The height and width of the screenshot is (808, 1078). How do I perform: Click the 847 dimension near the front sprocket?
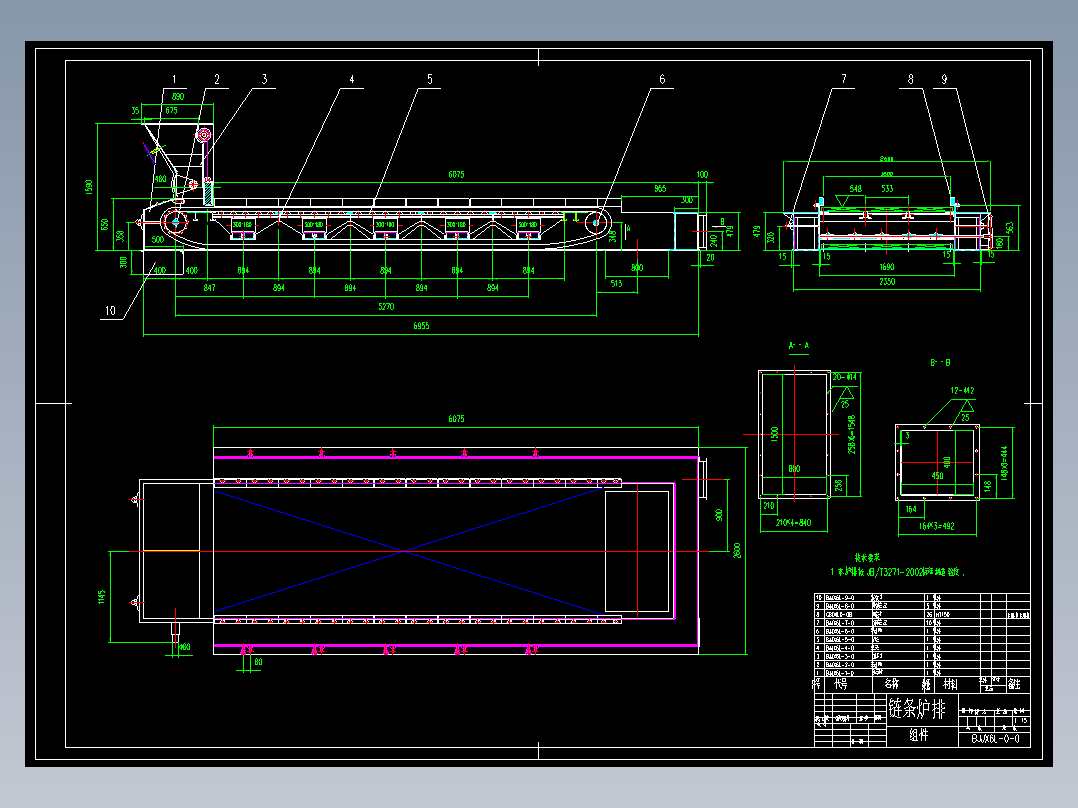(x=210, y=288)
